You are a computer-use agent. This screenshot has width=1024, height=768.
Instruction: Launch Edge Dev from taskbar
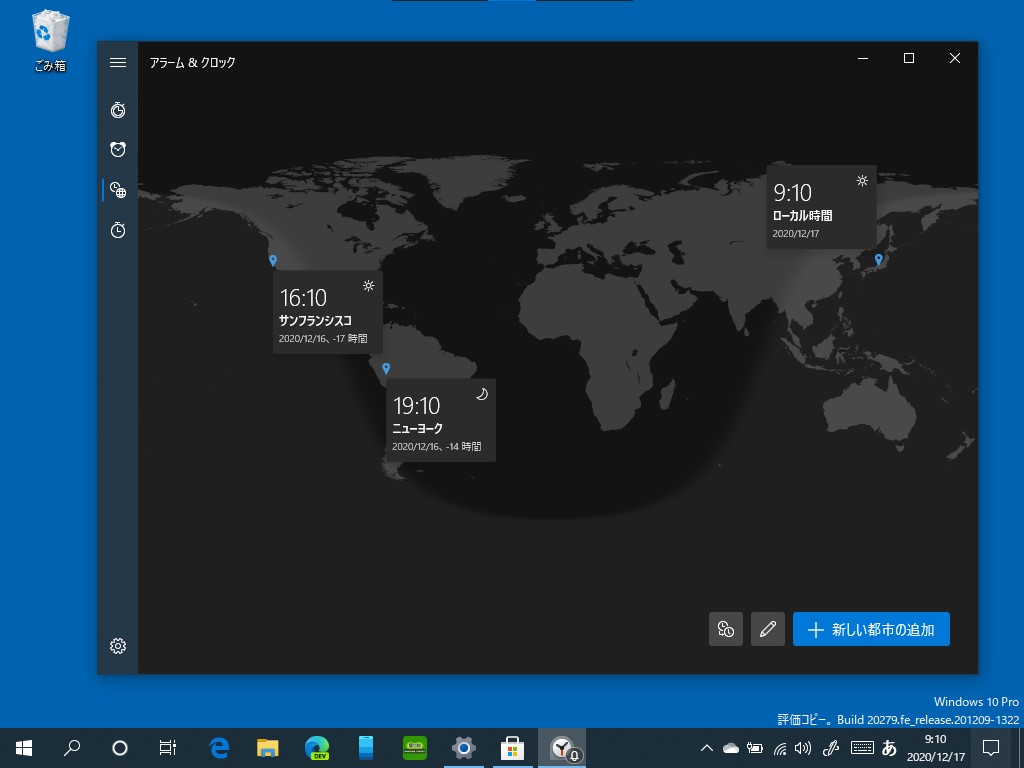coord(317,748)
